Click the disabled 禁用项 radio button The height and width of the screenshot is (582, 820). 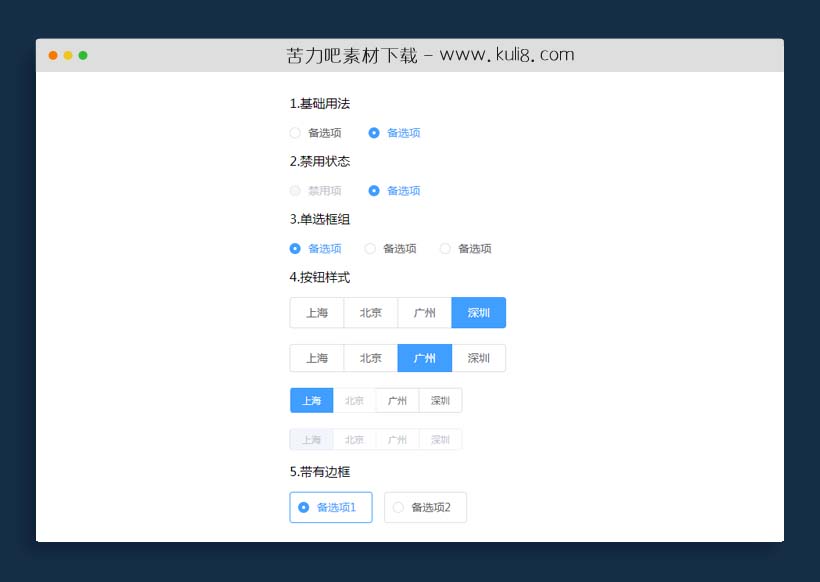tap(296, 190)
